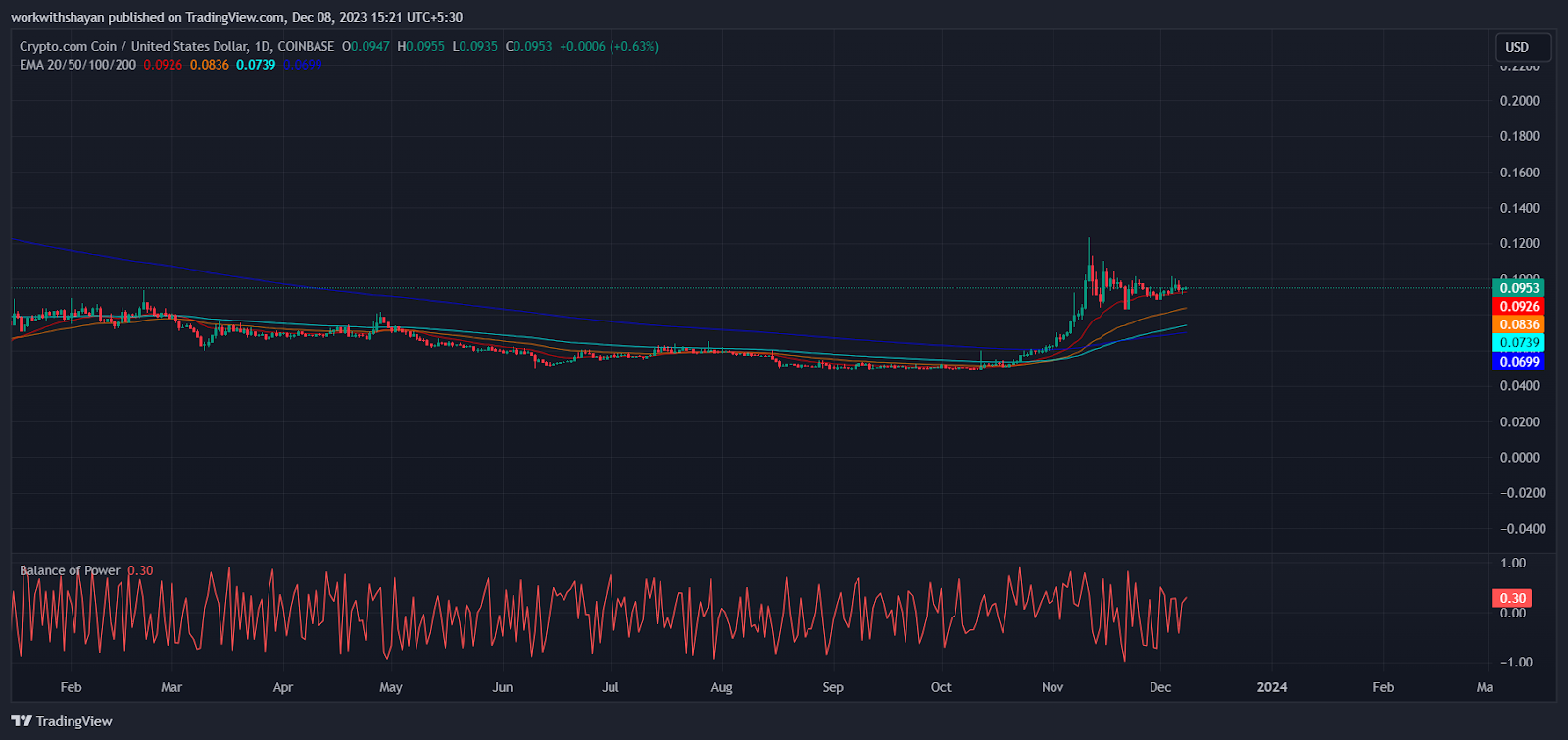
Task: Click the Jul label on time axis
Action: tap(611, 687)
